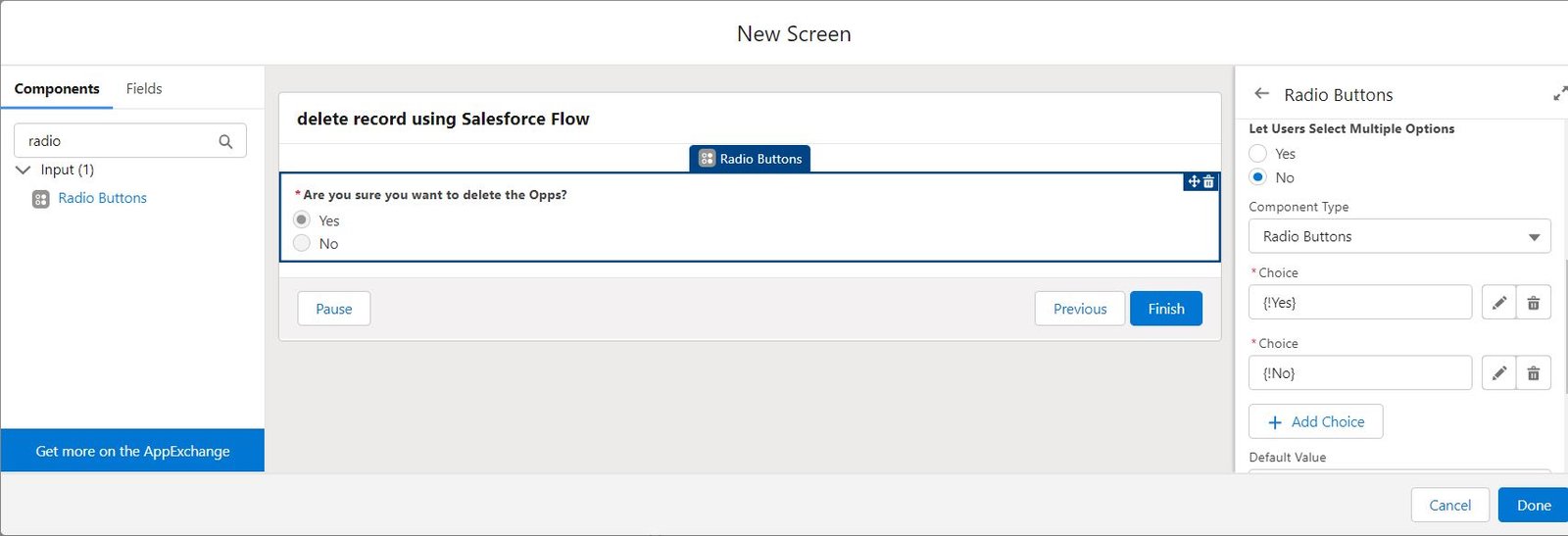The image size is (1568, 536).
Task: Delete the {!No} choice using trash icon
Action: pos(1534,373)
